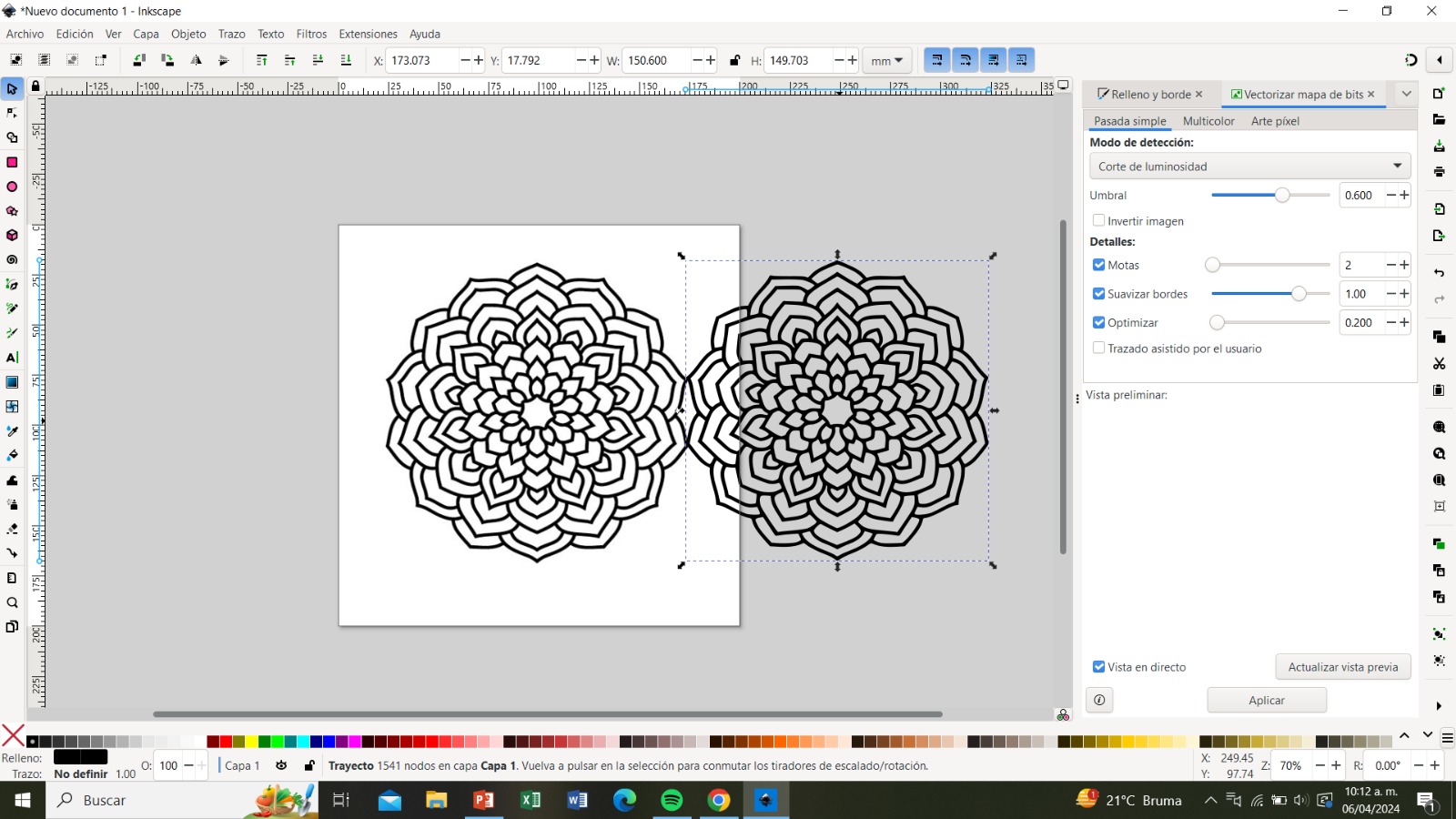The height and width of the screenshot is (819, 1456).
Task: Show previous palette row with up chevron
Action: click(x=1404, y=735)
